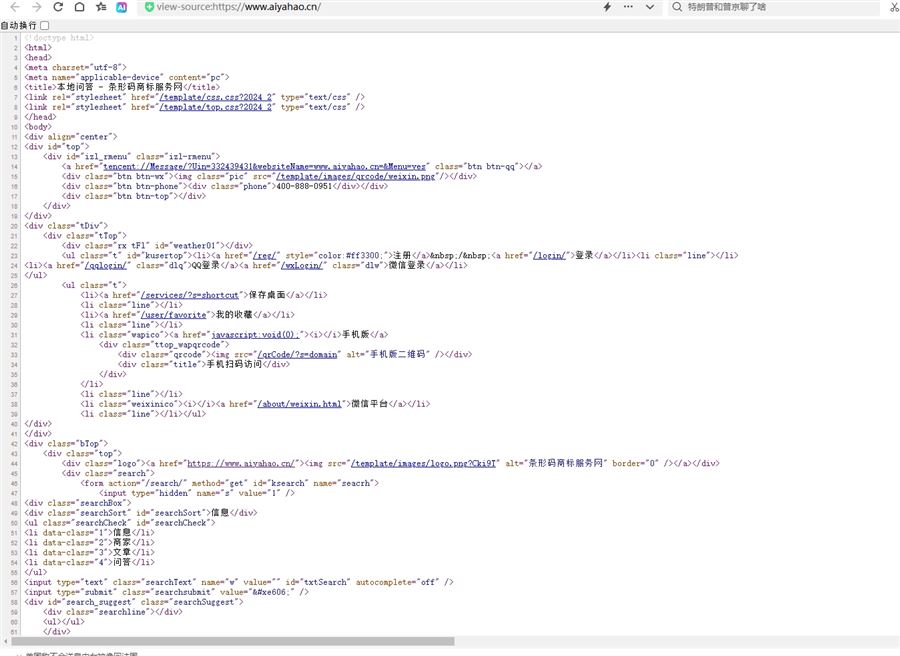Screen dimensions: 900x656
Task: Click the lightning speed mode icon
Action: pyautogui.click(x=607, y=7)
